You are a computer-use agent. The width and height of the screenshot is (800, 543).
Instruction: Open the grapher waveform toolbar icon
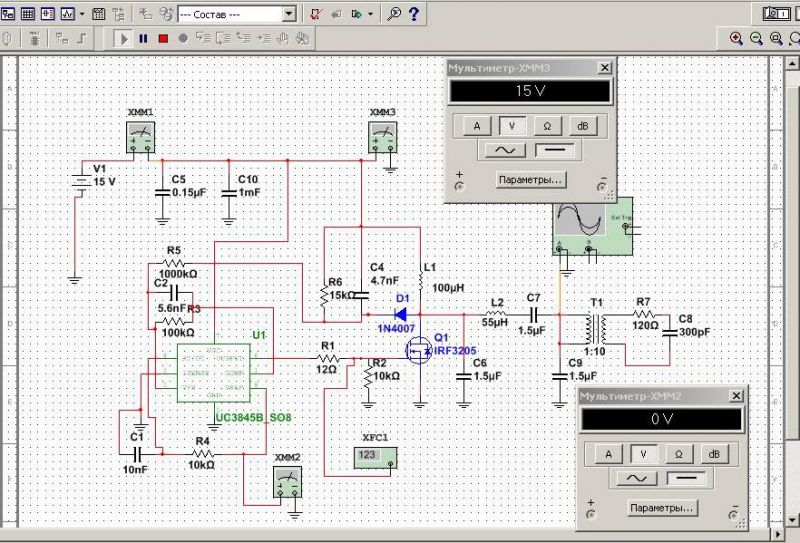[66, 14]
